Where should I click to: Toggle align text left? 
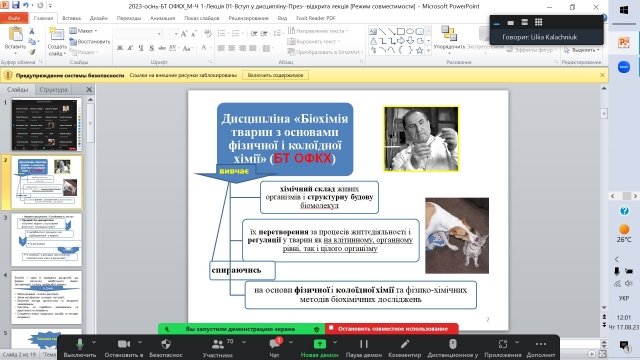coord(221,48)
